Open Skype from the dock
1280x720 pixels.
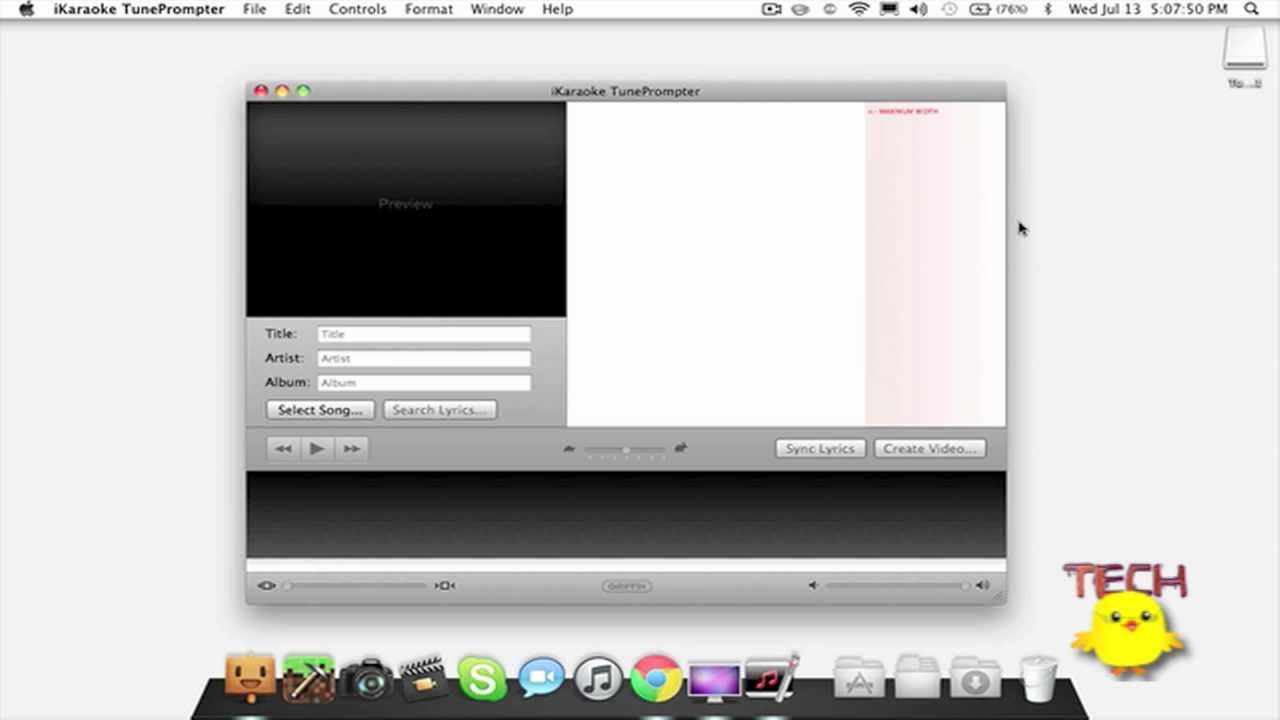pyautogui.click(x=482, y=679)
